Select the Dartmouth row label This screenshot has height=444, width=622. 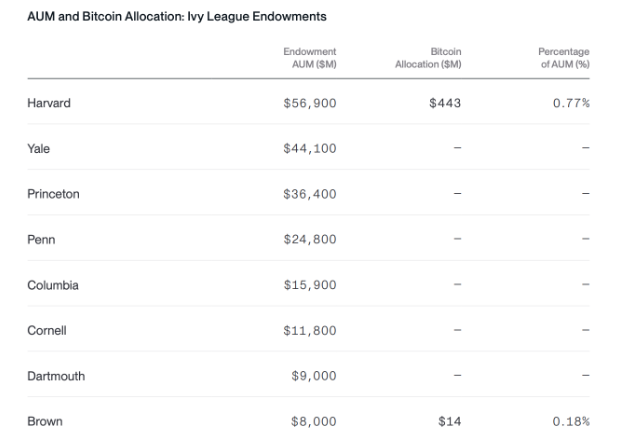[56, 376]
